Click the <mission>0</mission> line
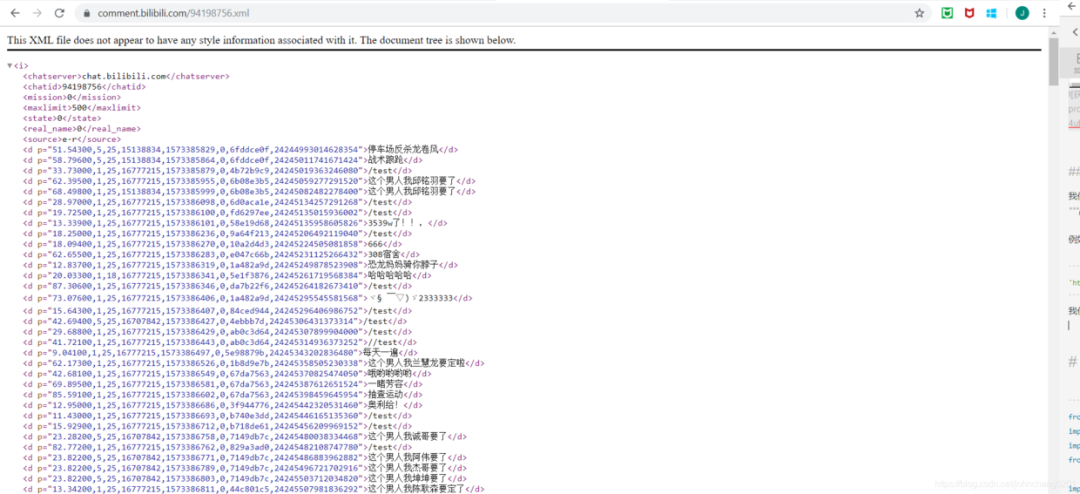1080x494 pixels. 72,97
